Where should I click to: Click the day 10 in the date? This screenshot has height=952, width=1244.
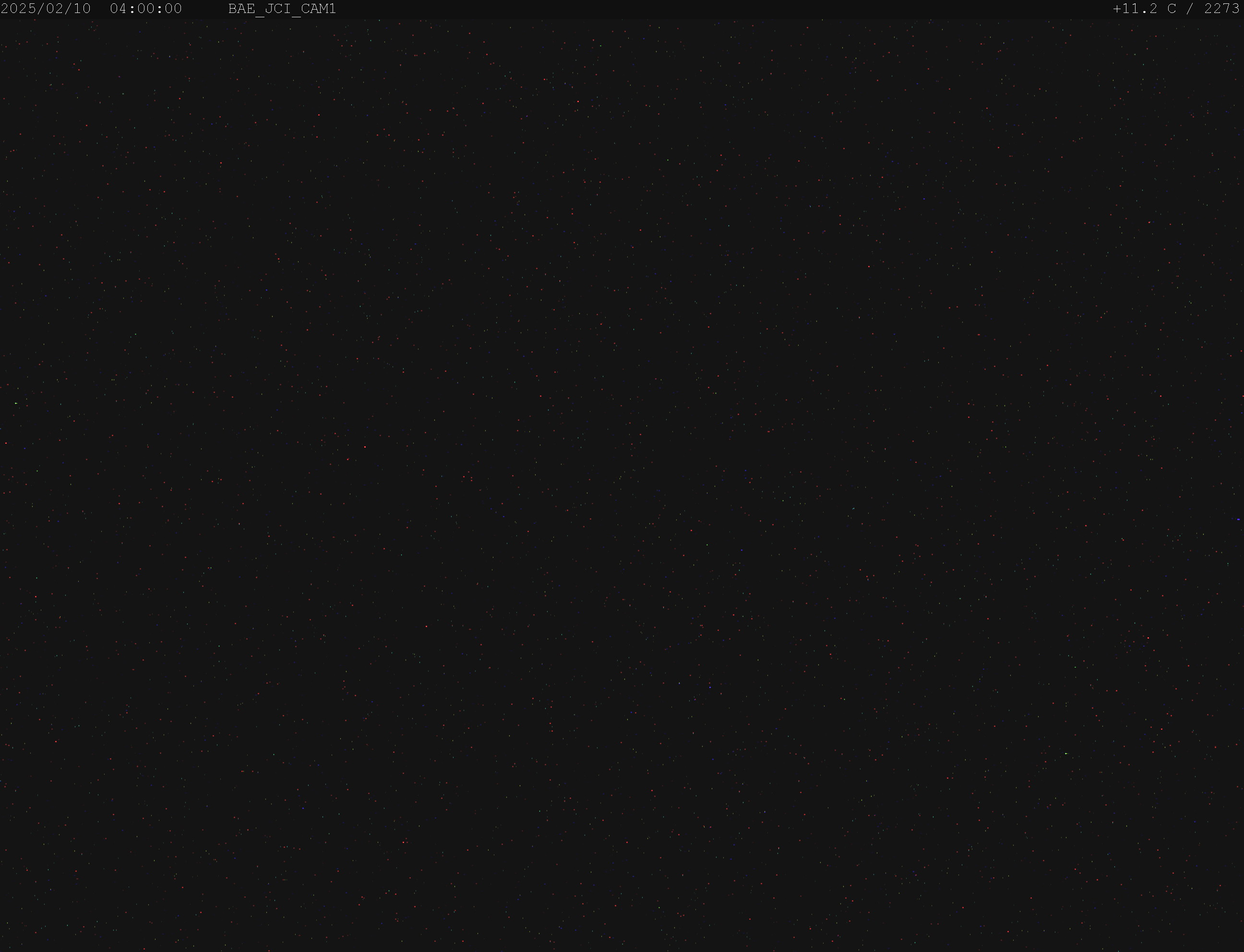point(82,9)
